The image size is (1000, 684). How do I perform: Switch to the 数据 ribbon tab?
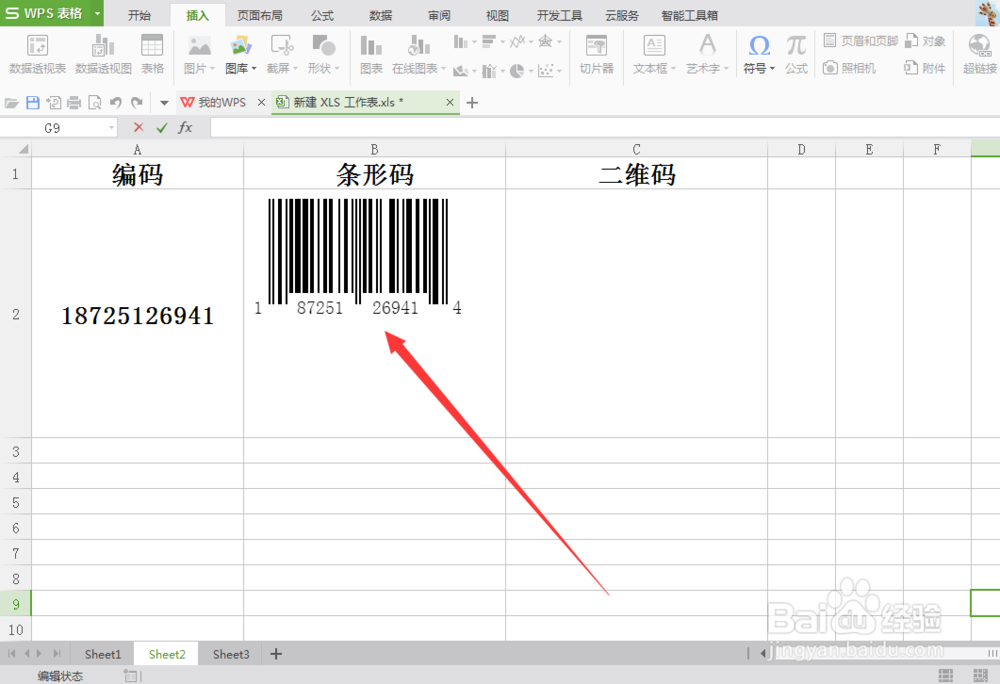point(381,15)
